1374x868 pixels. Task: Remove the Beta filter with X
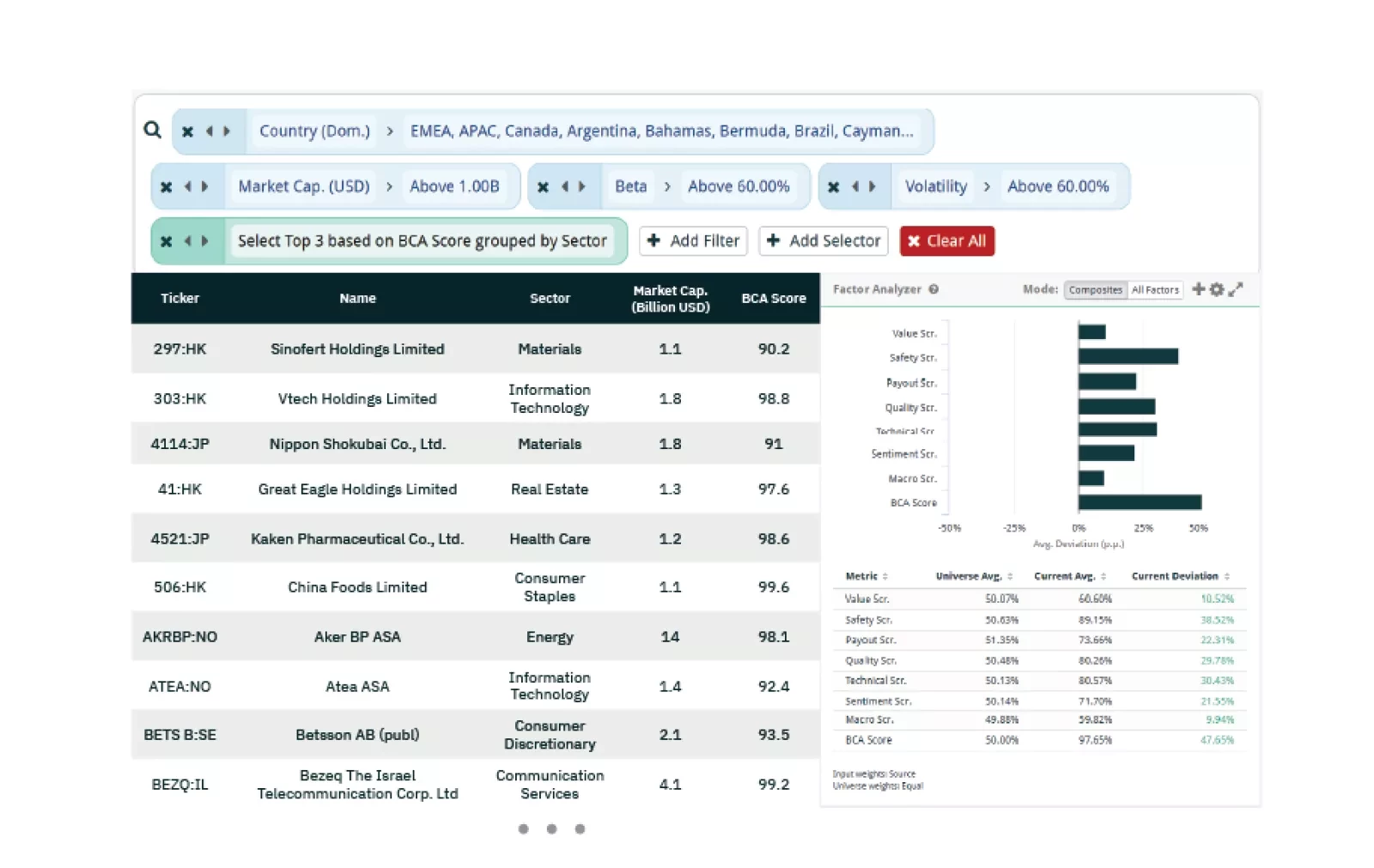click(x=543, y=186)
